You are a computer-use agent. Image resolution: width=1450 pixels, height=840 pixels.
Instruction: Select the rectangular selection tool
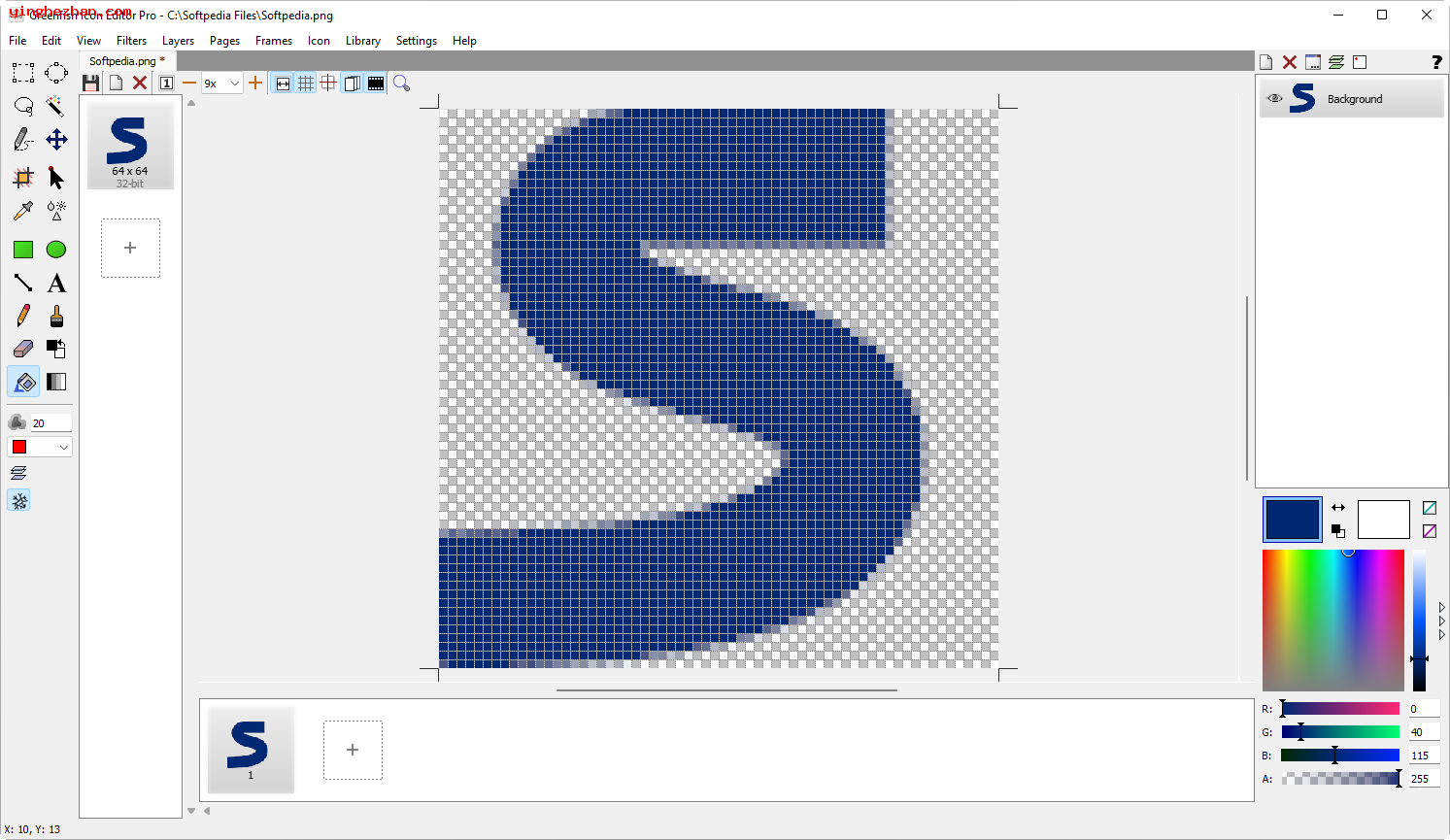click(x=23, y=73)
